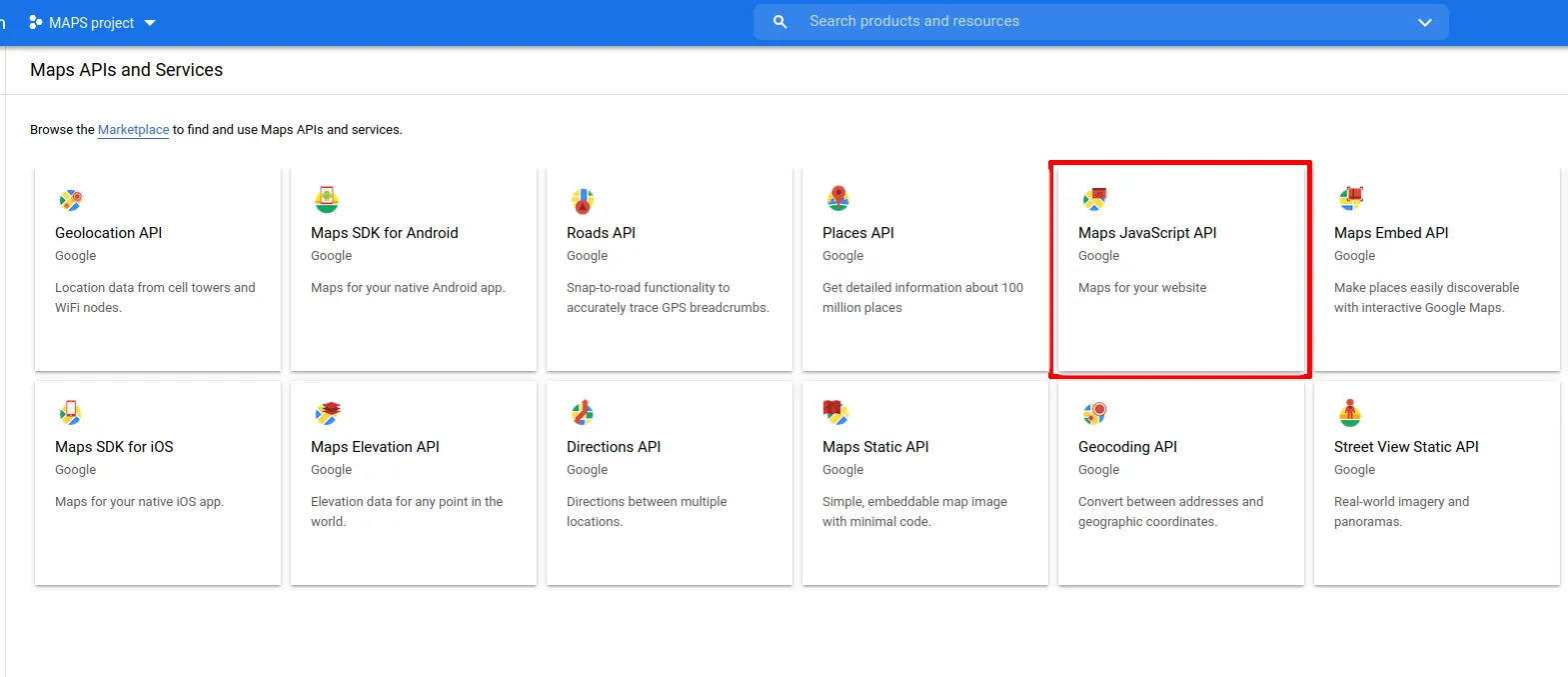Click 'Location data from cell towers' description
1568x677 pixels.
155,298
